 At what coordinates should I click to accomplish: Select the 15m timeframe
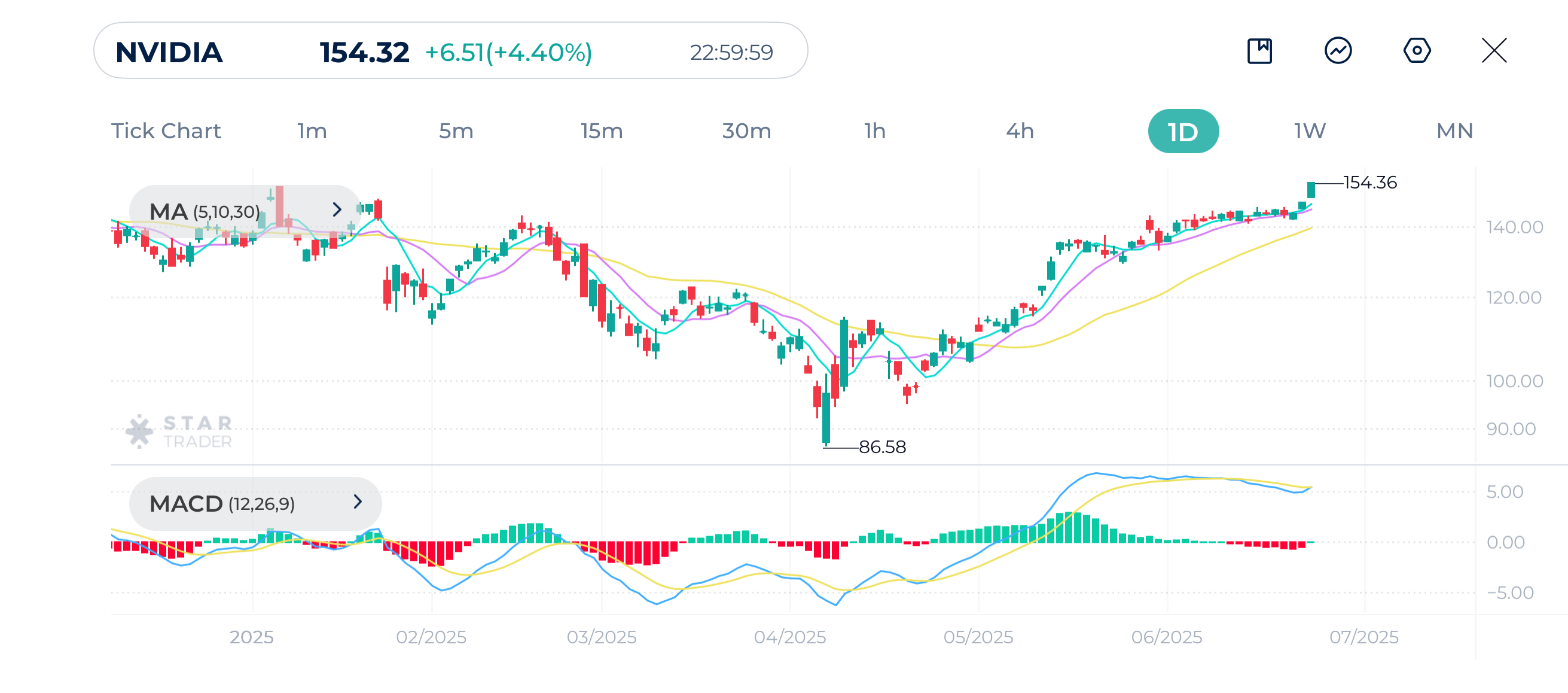(602, 131)
